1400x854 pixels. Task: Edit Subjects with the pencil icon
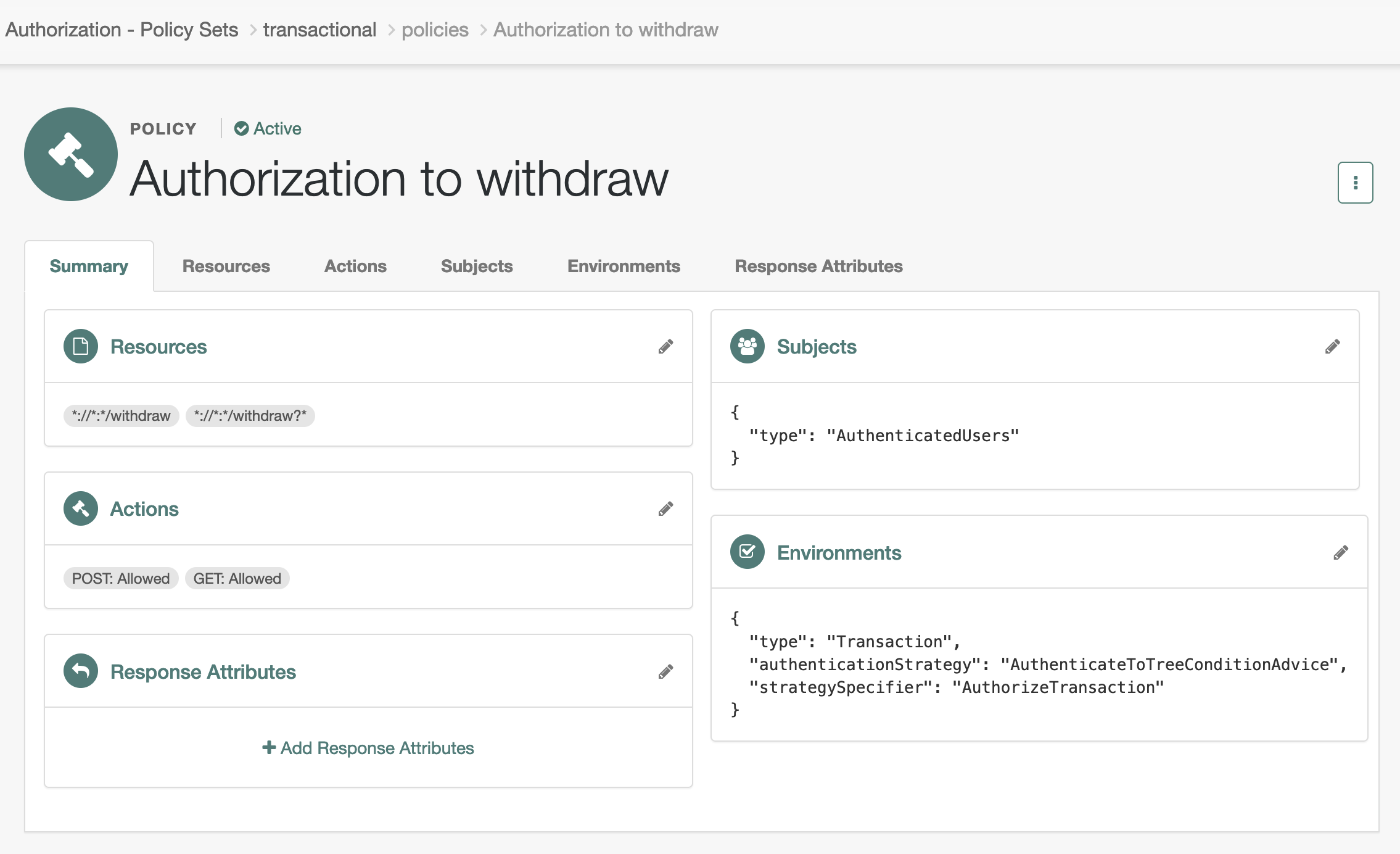click(1332, 347)
